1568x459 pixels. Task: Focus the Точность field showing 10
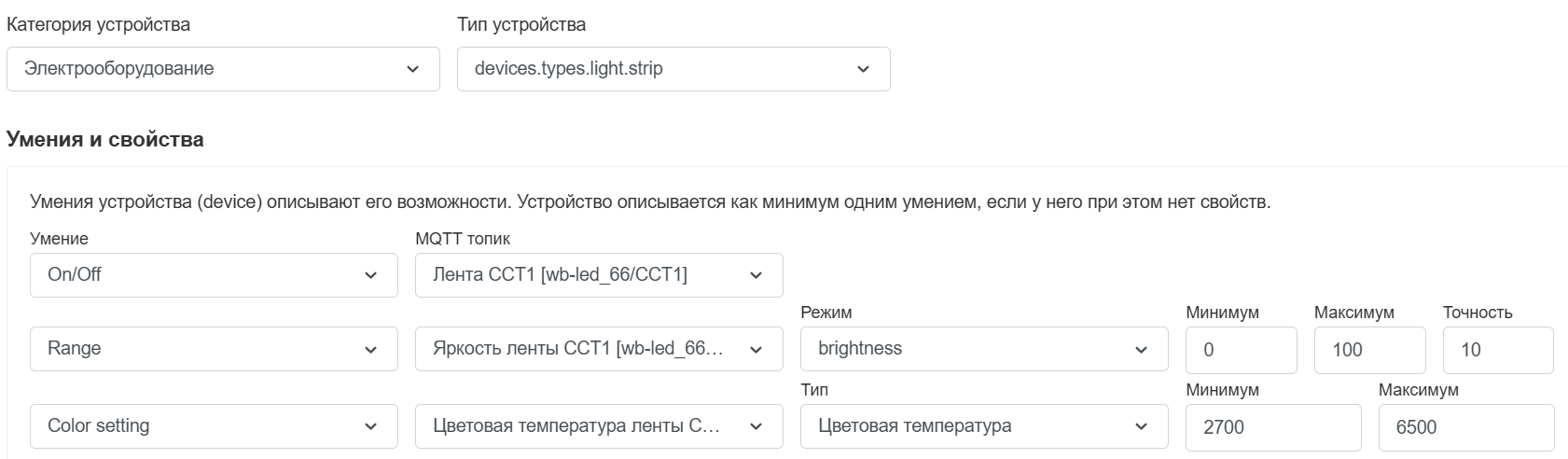pos(1497,350)
